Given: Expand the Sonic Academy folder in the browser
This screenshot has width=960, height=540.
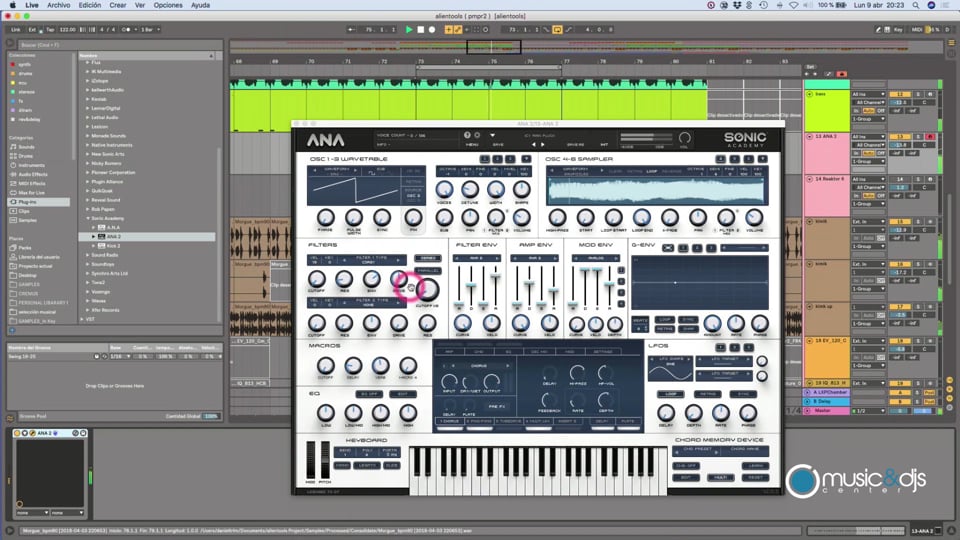Looking at the screenshot, I should click(x=88, y=219).
